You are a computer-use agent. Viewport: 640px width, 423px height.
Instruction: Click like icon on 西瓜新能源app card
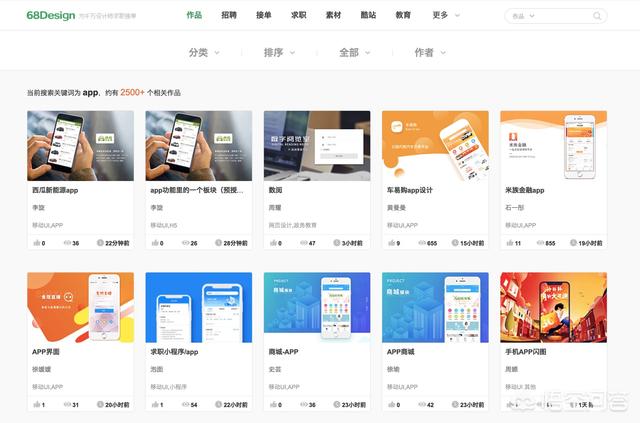click(x=36, y=243)
